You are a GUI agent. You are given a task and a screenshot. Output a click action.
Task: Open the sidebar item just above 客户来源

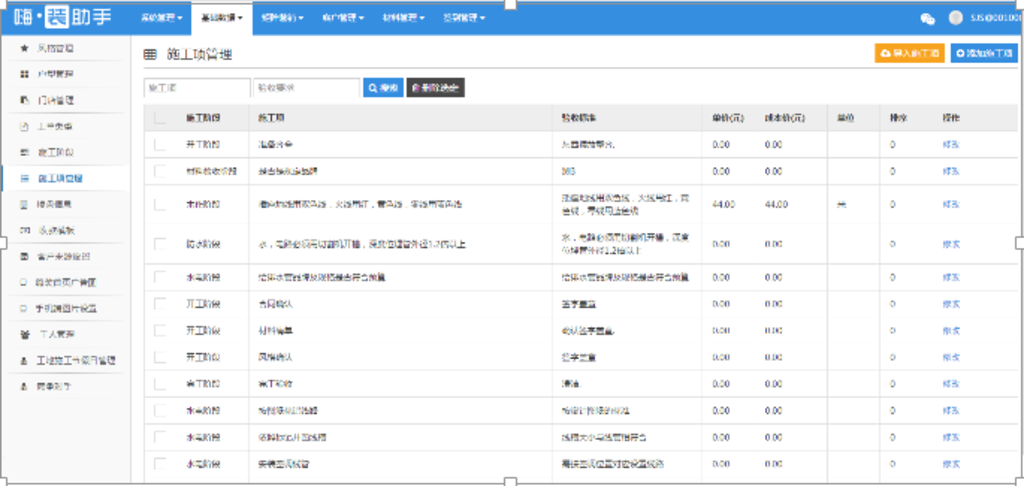pyautogui.click(x=66, y=231)
